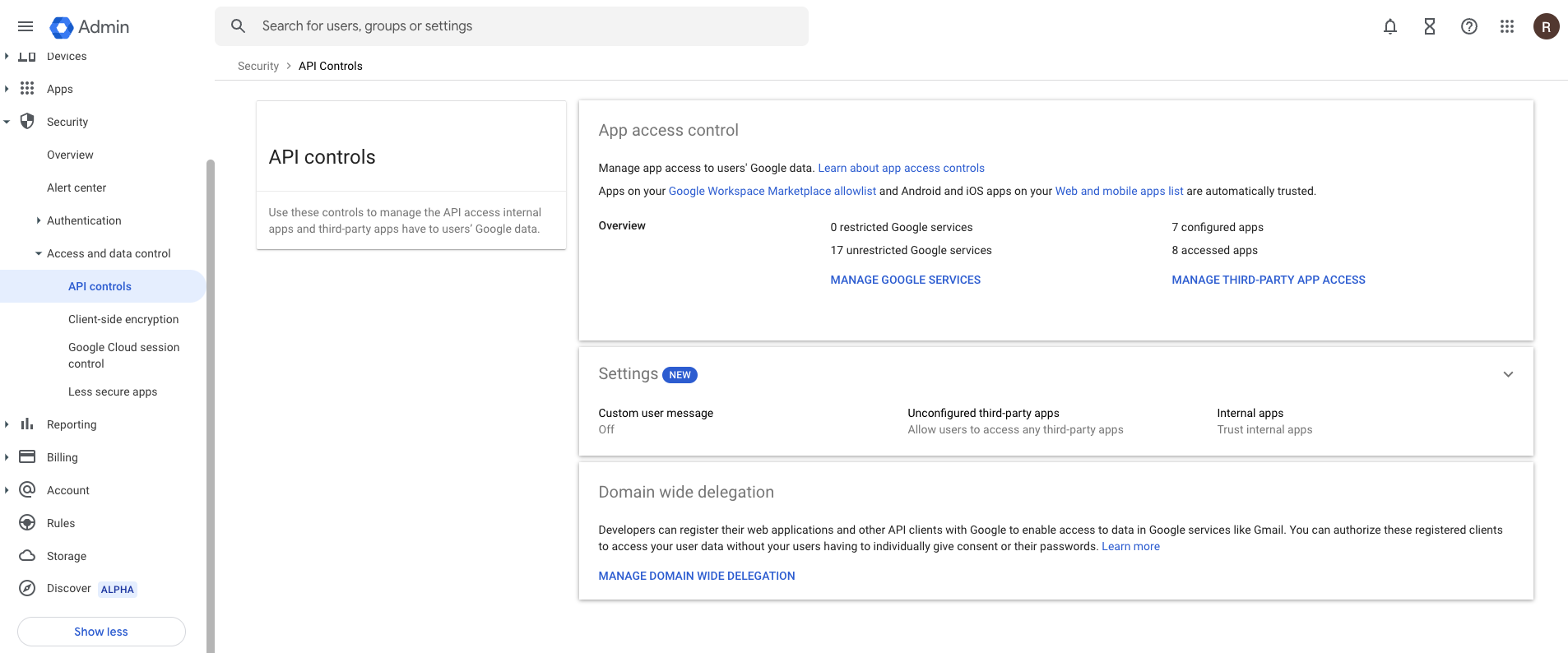Image resolution: width=1568 pixels, height=653 pixels.
Task: Collapse the Security section arrow
Action: pyautogui.click(x=7, y=122)
